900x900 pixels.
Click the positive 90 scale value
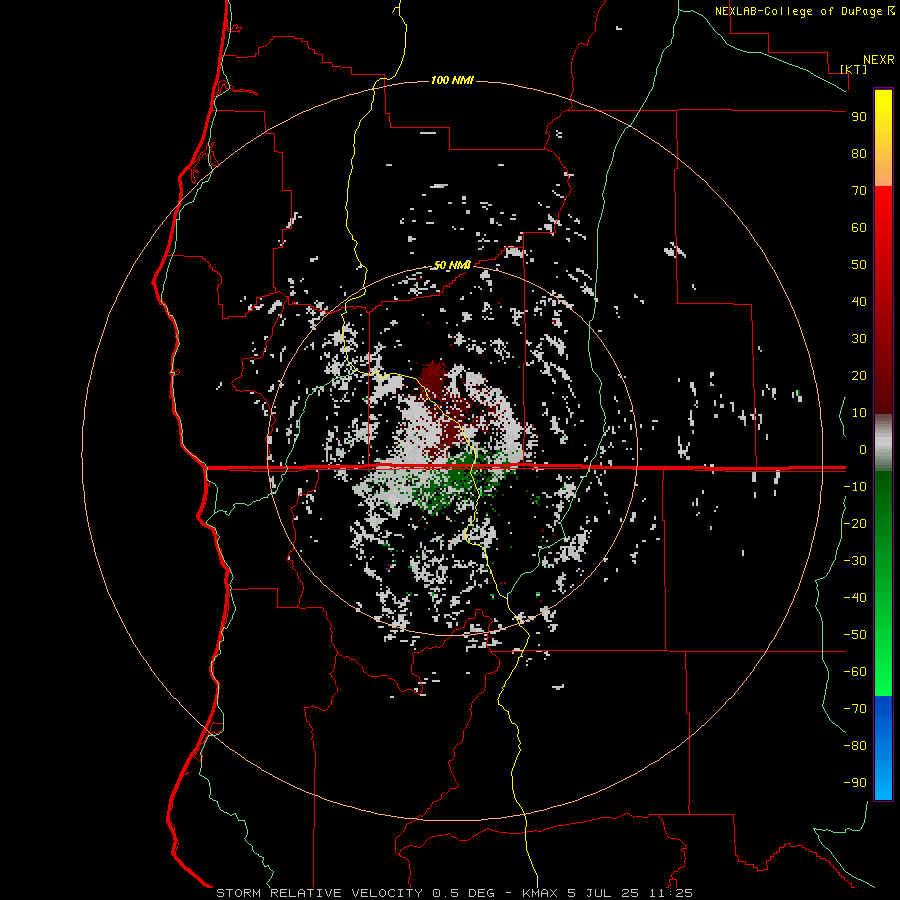click(859, 117)
